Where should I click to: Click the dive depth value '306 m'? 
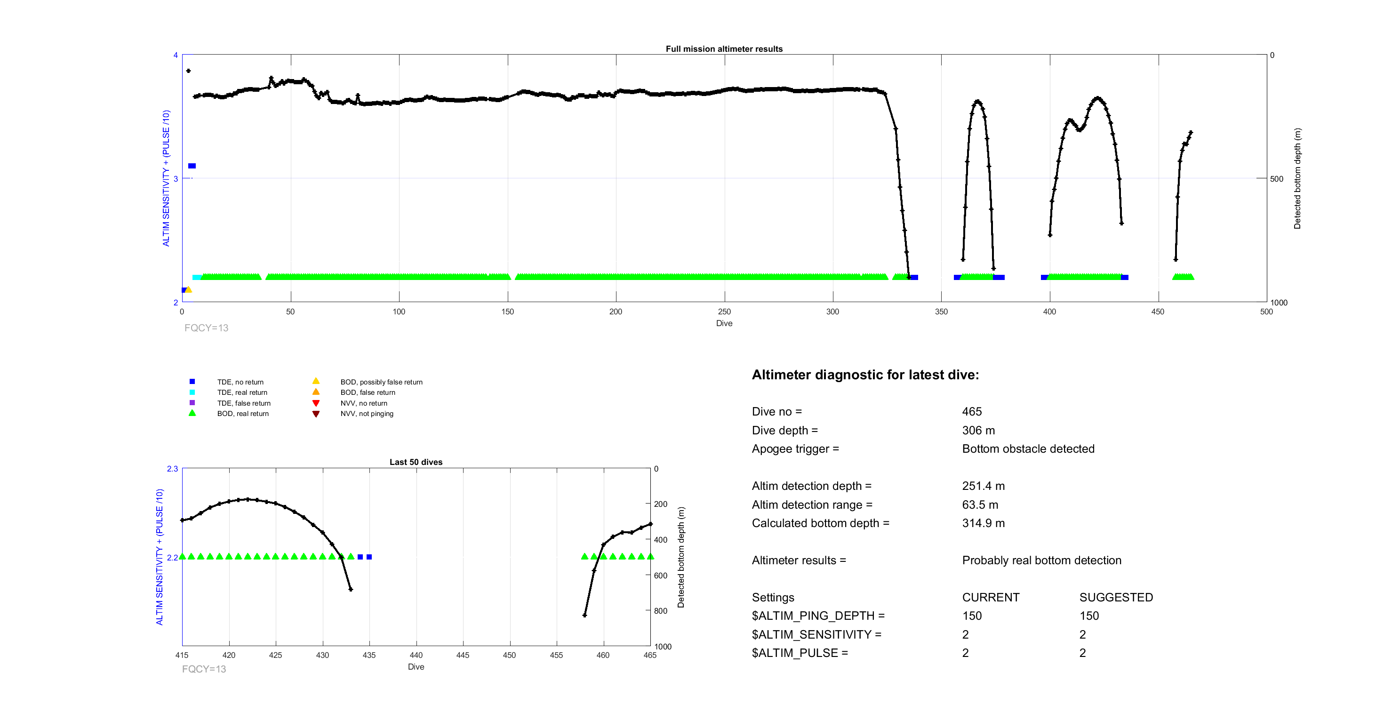[979, 430]
